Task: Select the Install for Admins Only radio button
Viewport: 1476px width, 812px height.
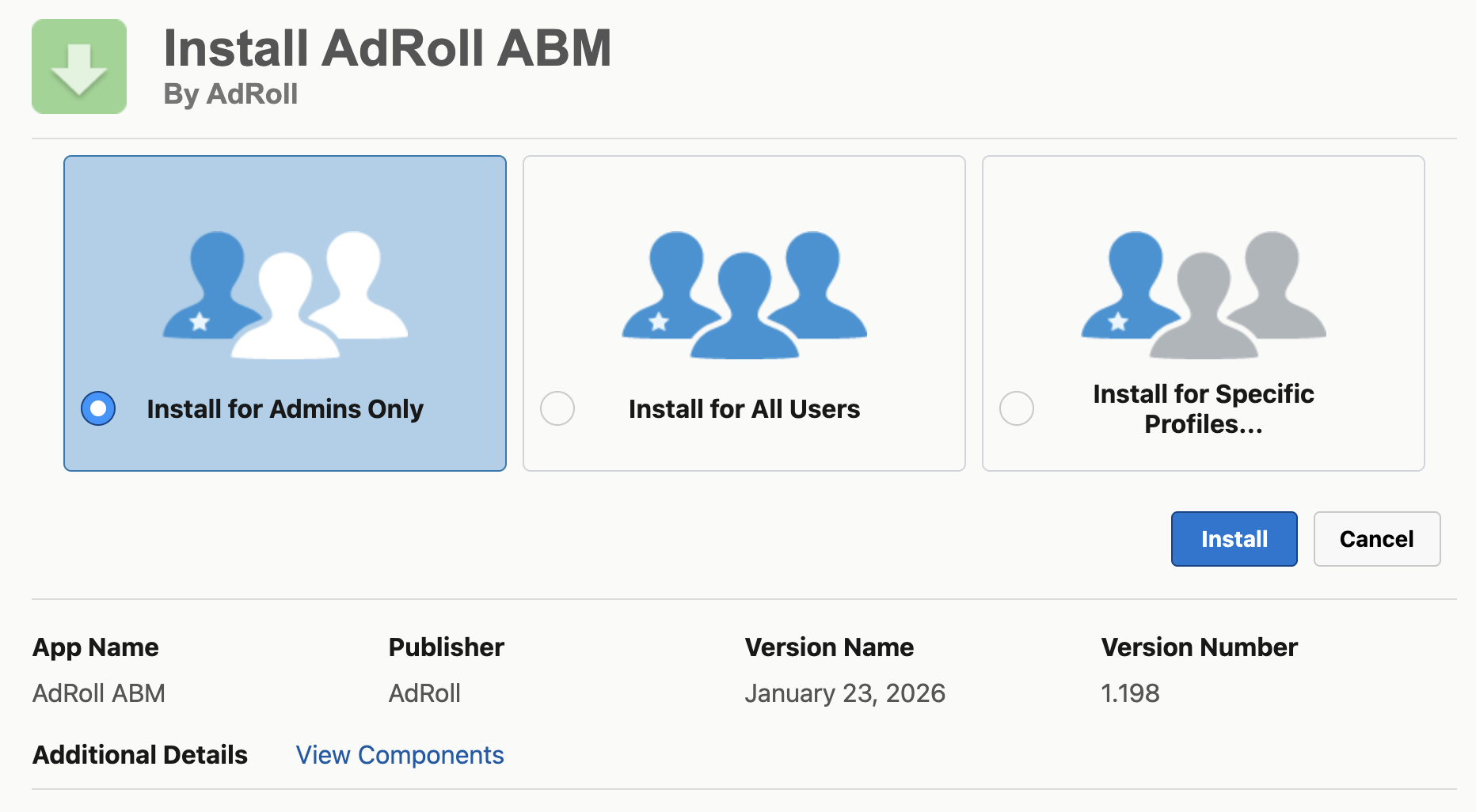Action: pyautogui.click(x=98, y=408)
